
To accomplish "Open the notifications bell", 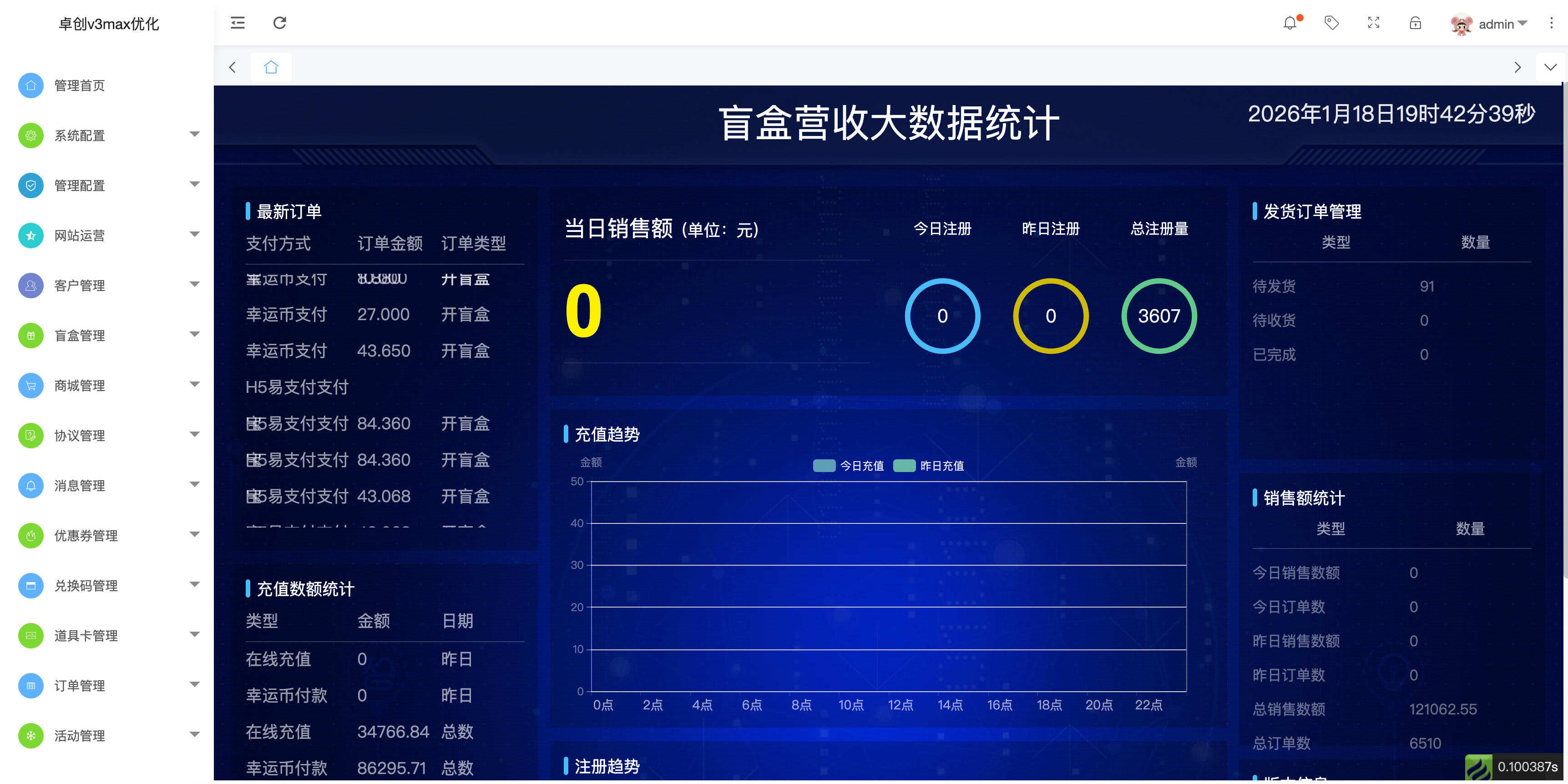I will click(1290, 23).
